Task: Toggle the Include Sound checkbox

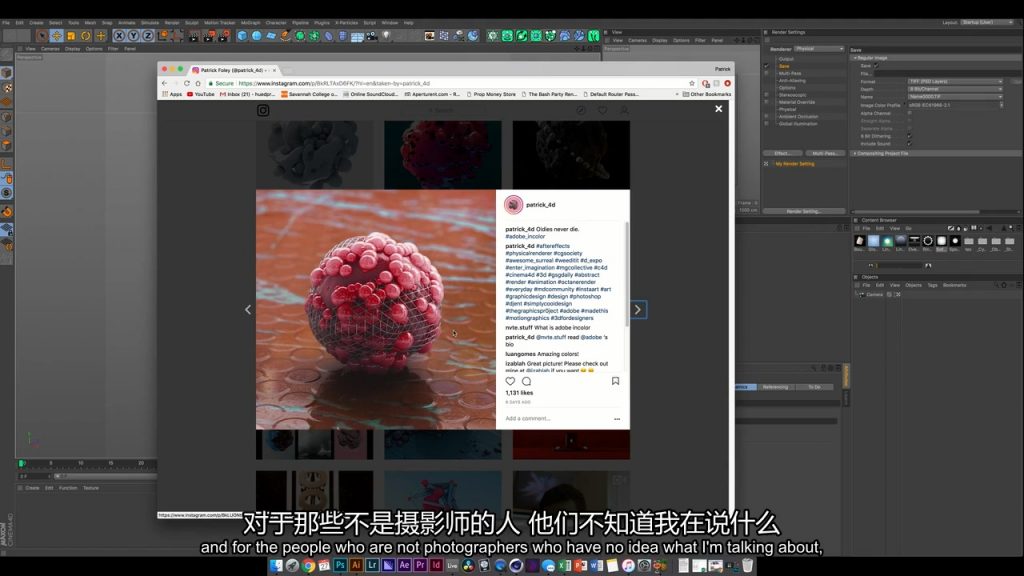Action: coord(909,144)
